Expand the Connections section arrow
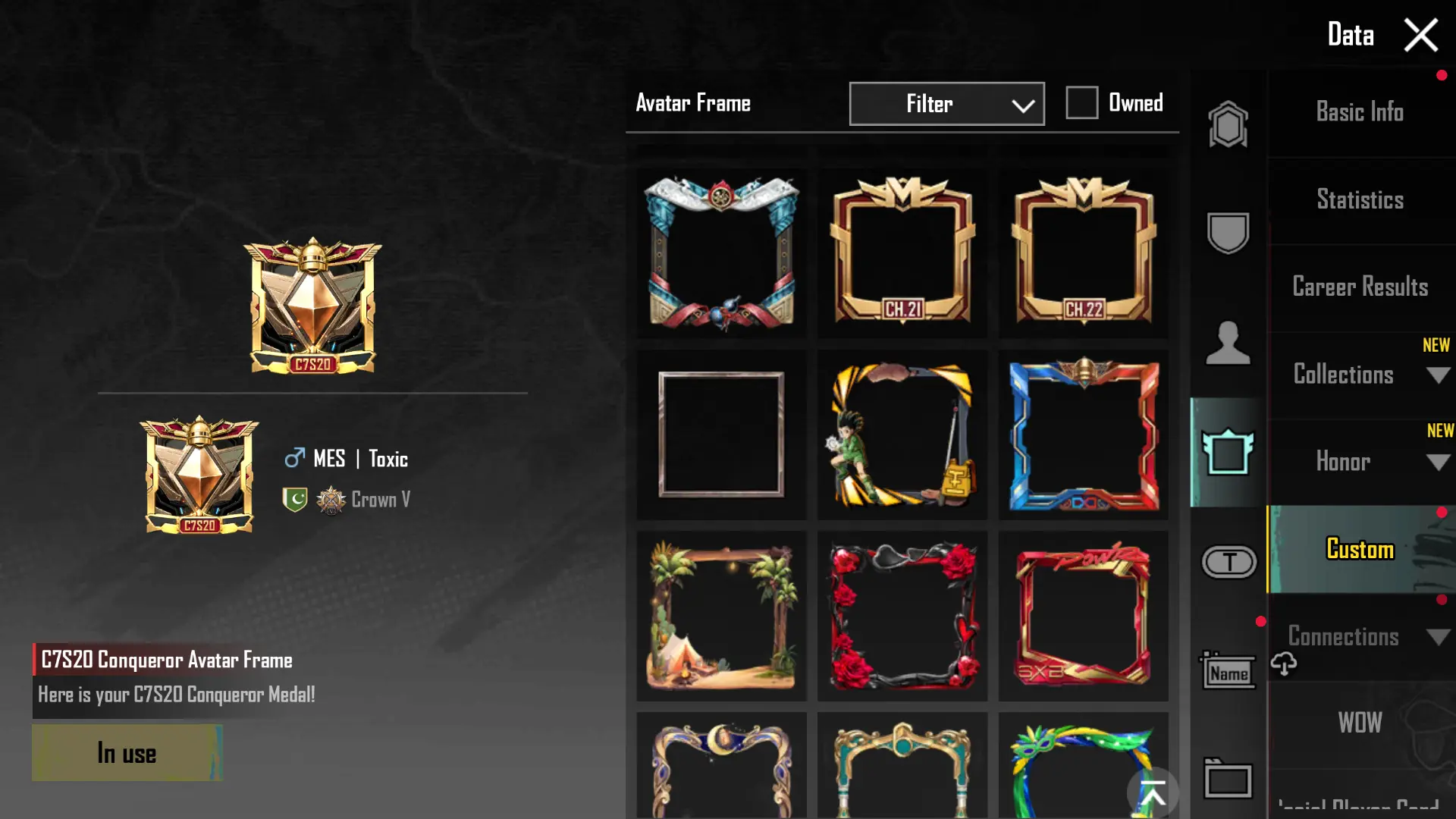The height and width of the screenshot is (819, 1456). point(1438,637)
